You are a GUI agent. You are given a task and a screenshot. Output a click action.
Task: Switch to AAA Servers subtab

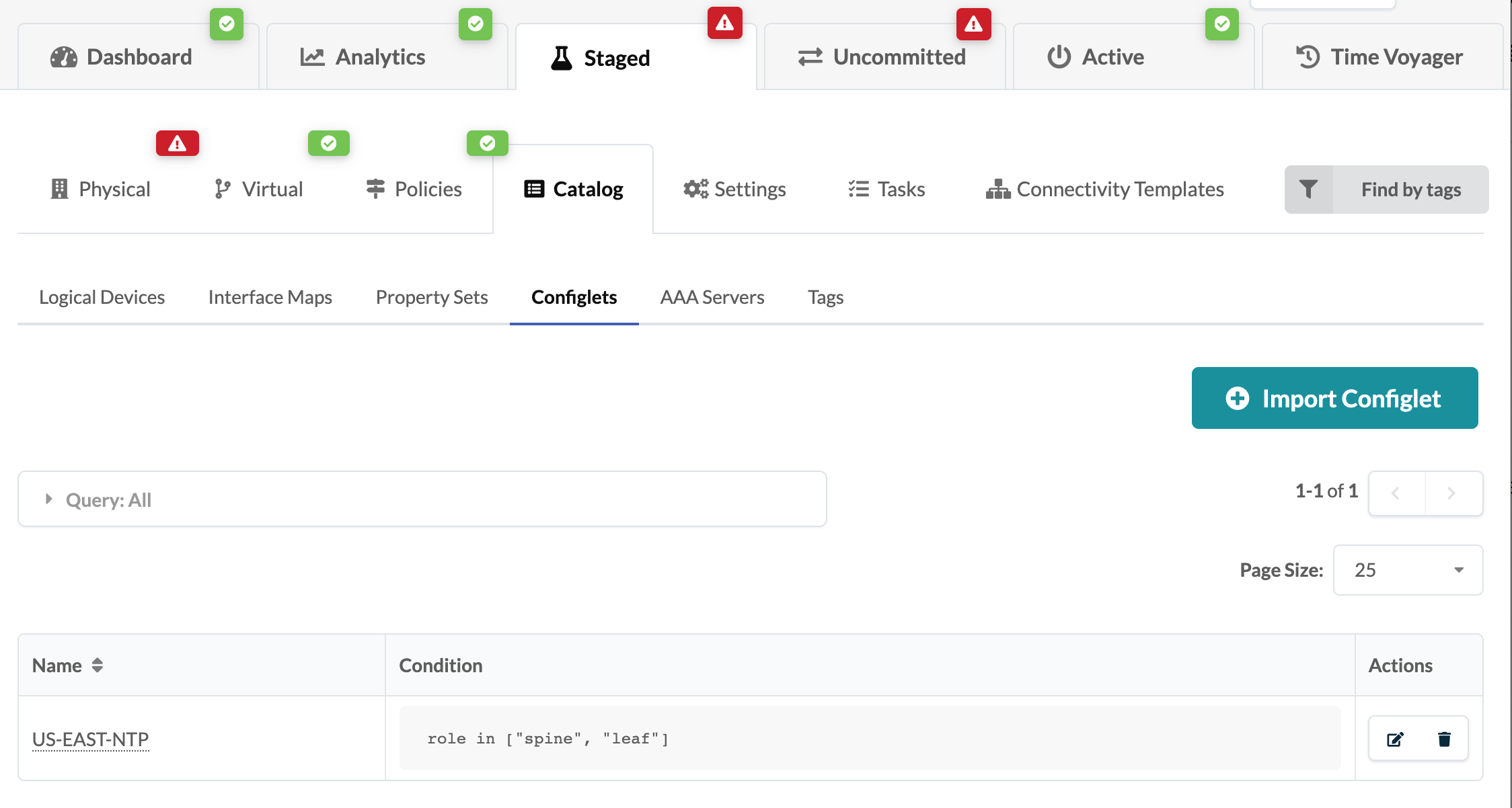click(x=712, y=297)
